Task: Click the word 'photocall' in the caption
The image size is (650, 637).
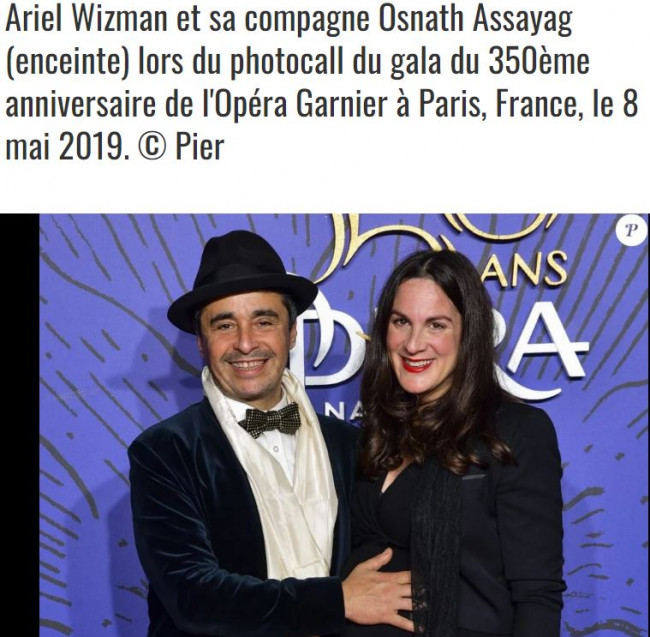Action: pyautogui.click(x=286, y=63)
